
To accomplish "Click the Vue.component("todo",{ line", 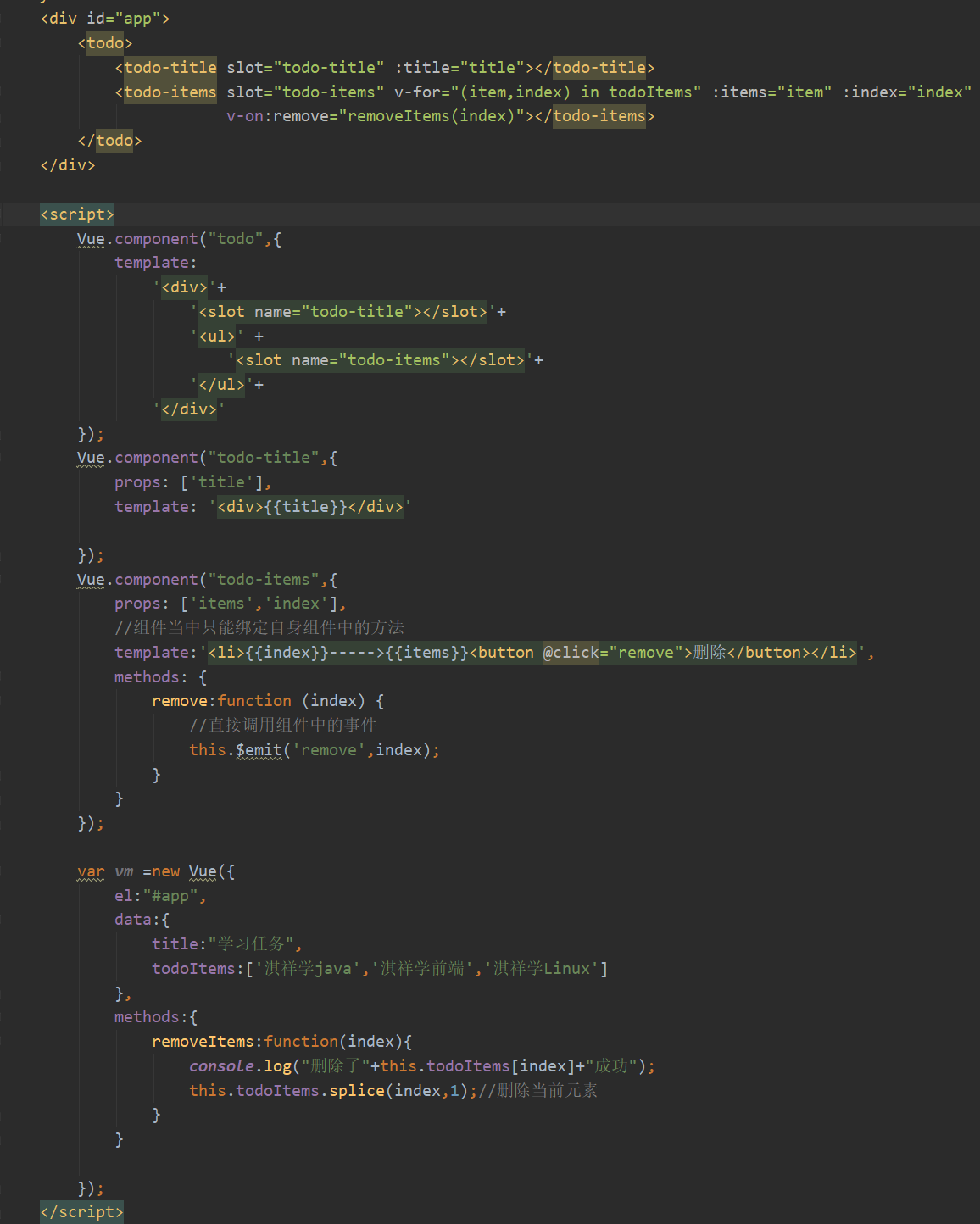I will (x=179, y=239).
